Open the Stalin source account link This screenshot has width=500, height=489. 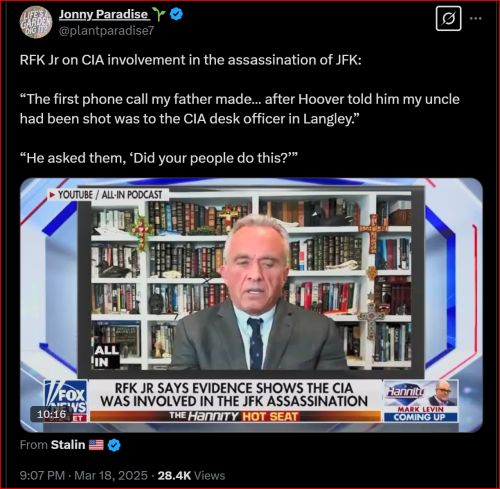click(68, 445)
